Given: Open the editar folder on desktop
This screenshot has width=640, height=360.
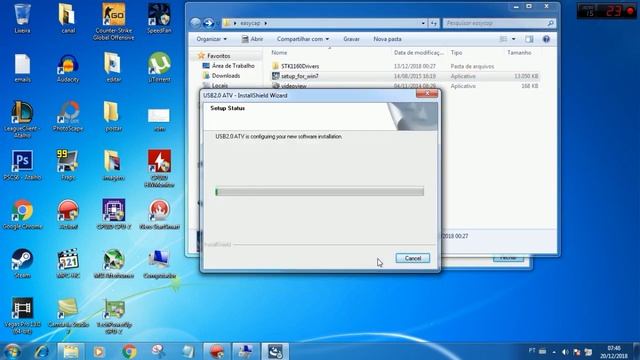Looking at the screenshot, I should [113, 68].
